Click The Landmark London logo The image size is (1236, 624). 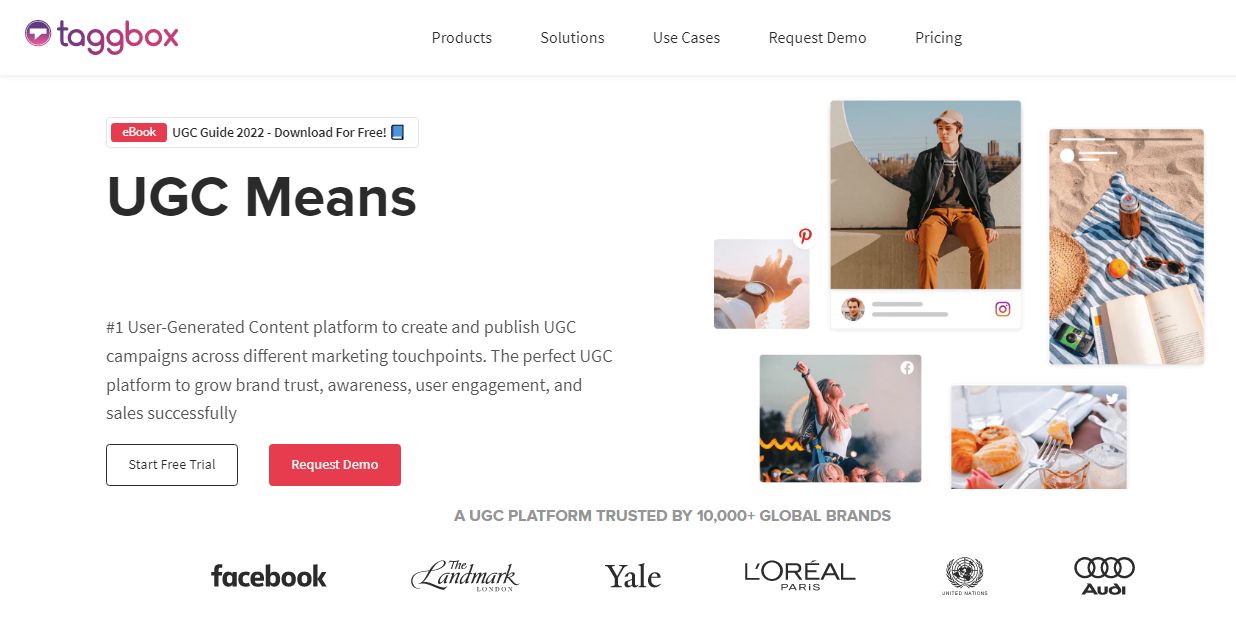(x=465, y=576)
